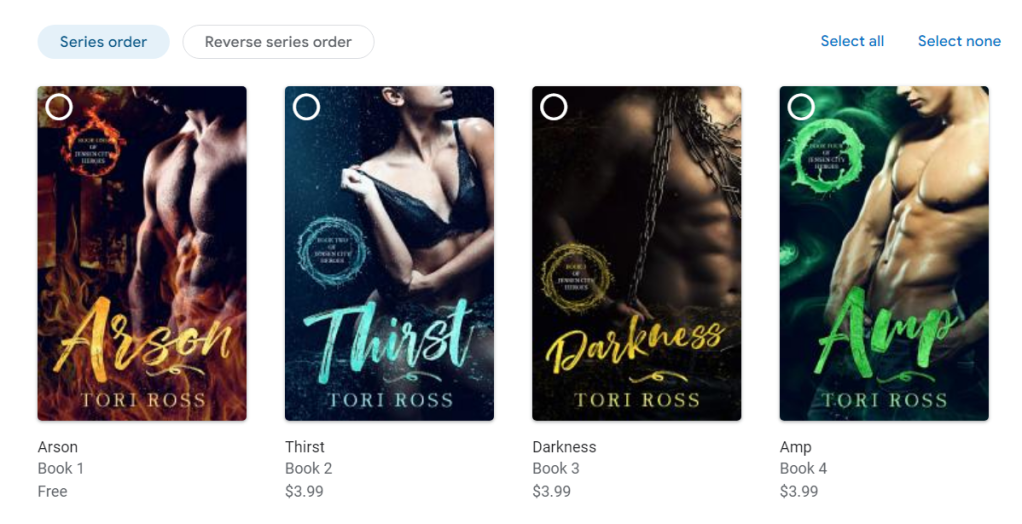1022x524 pixels.
Task: Click the Book 3 label under Darkness
Action: coord(555,469)
